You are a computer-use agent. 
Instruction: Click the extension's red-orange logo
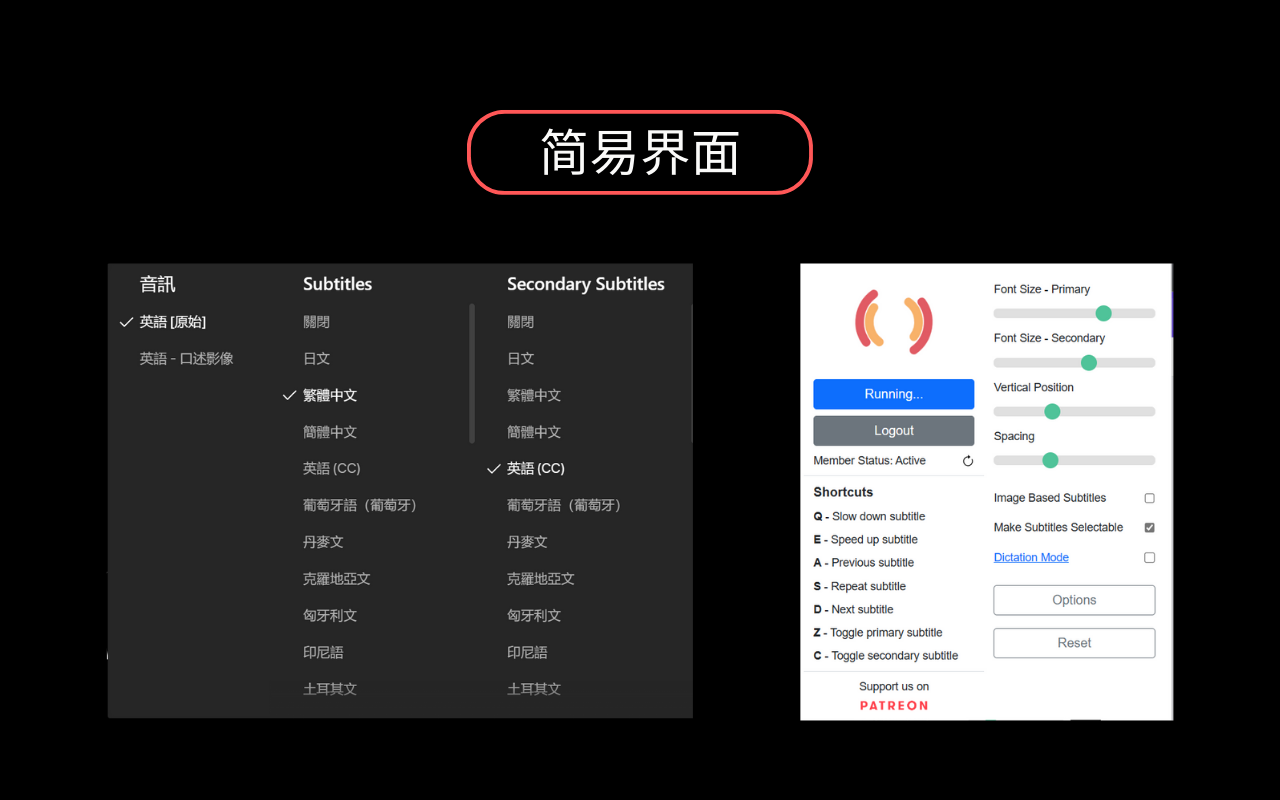point(894,323)
